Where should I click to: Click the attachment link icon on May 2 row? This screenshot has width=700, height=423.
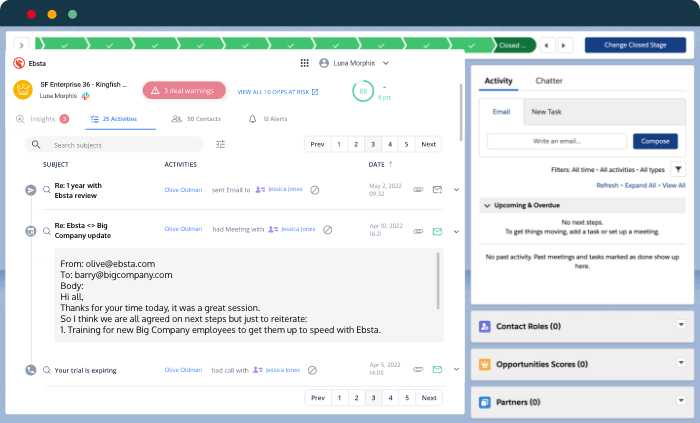pyautogui.click(x=418, y=189)
